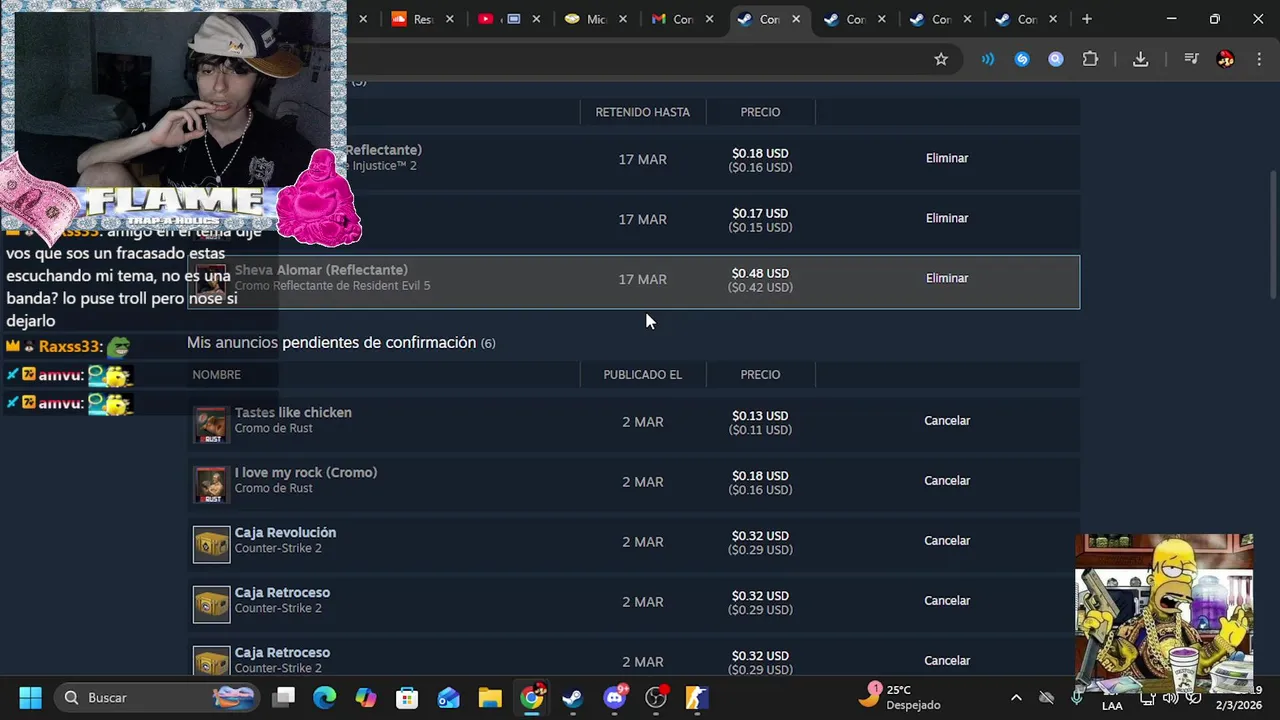Open a new browser tab with plus button

pyautogui.click(x=1087, y=19)
